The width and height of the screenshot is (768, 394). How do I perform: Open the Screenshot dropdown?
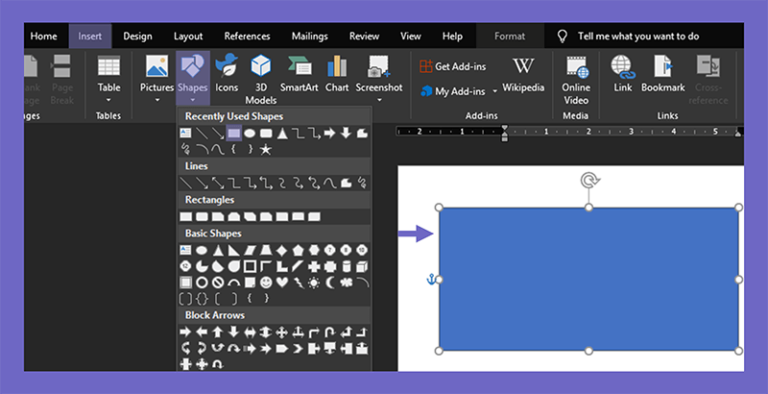379,100
